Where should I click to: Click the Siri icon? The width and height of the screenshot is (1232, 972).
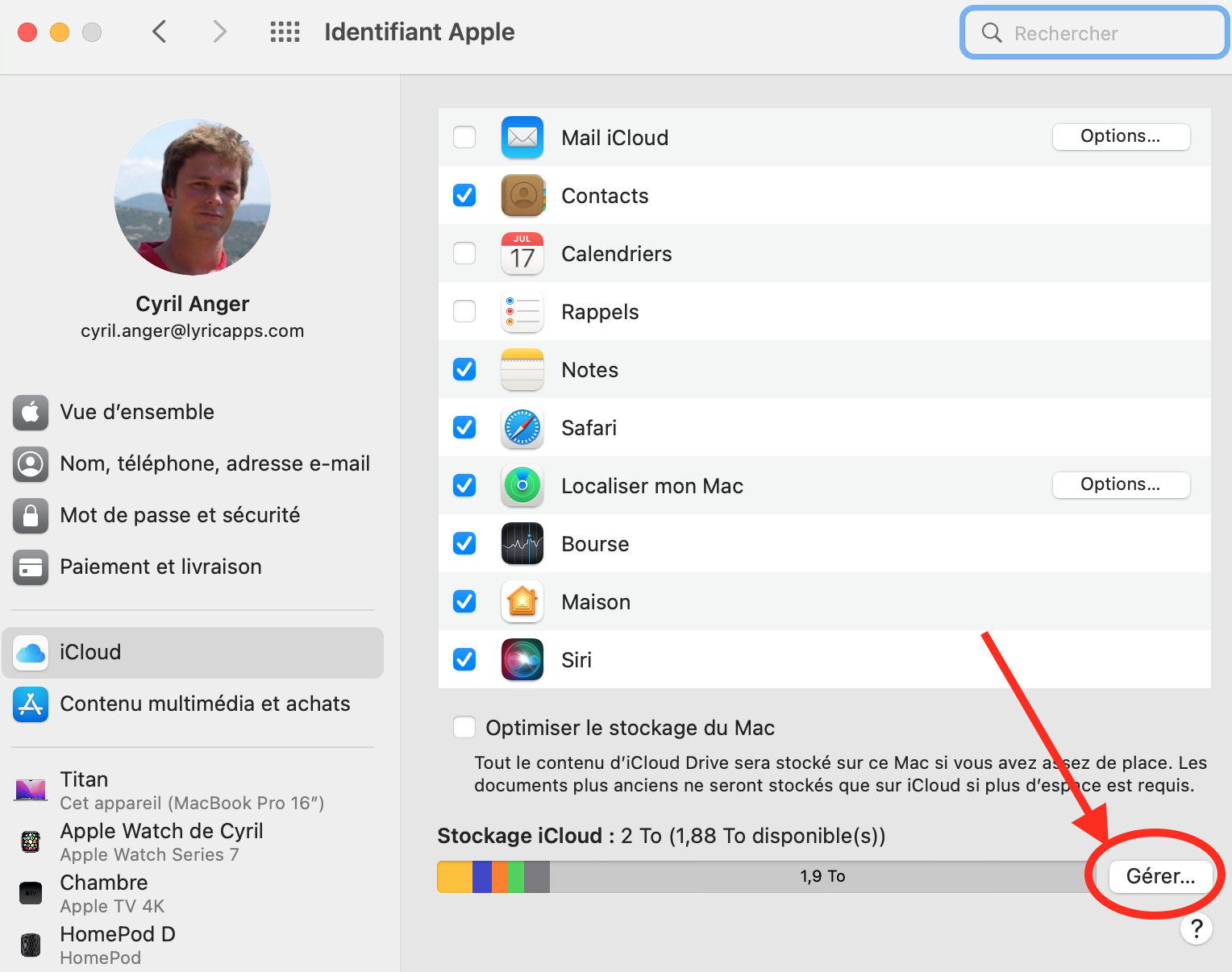coord(522,659)
